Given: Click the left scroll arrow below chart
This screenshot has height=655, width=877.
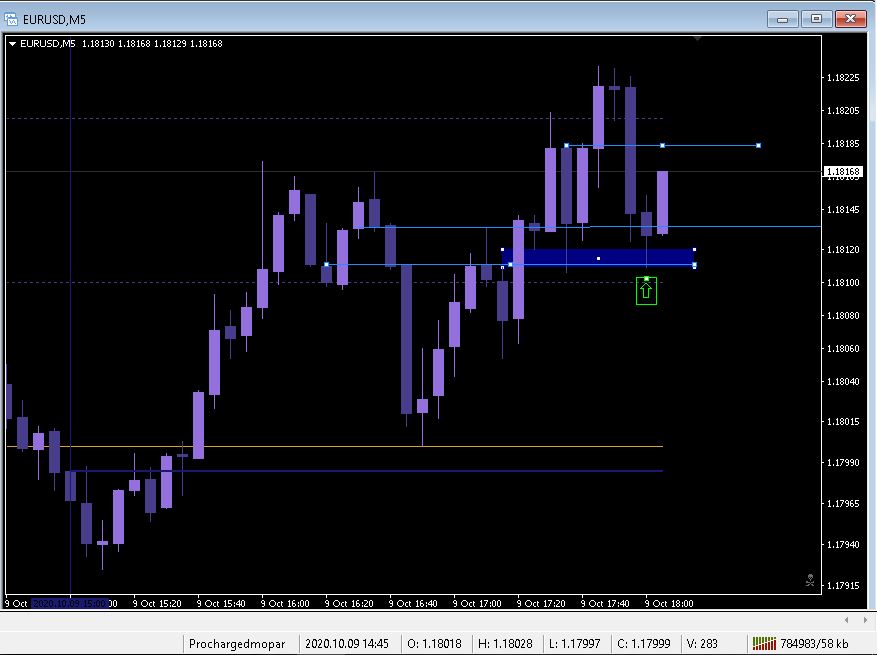Looking at the screenshot, I should (x=847, y=620).
